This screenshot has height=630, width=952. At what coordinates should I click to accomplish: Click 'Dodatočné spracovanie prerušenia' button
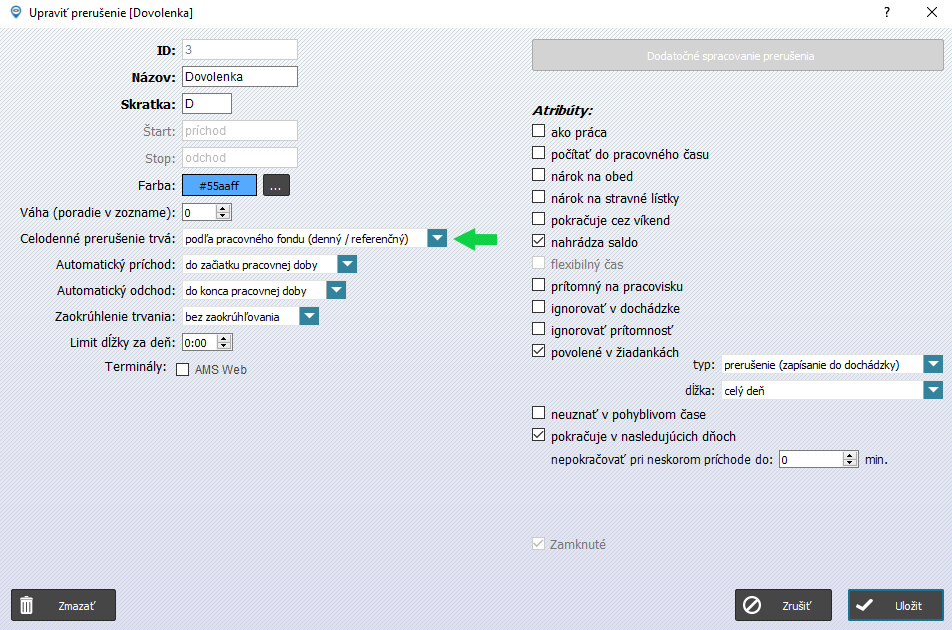(738, 56)
